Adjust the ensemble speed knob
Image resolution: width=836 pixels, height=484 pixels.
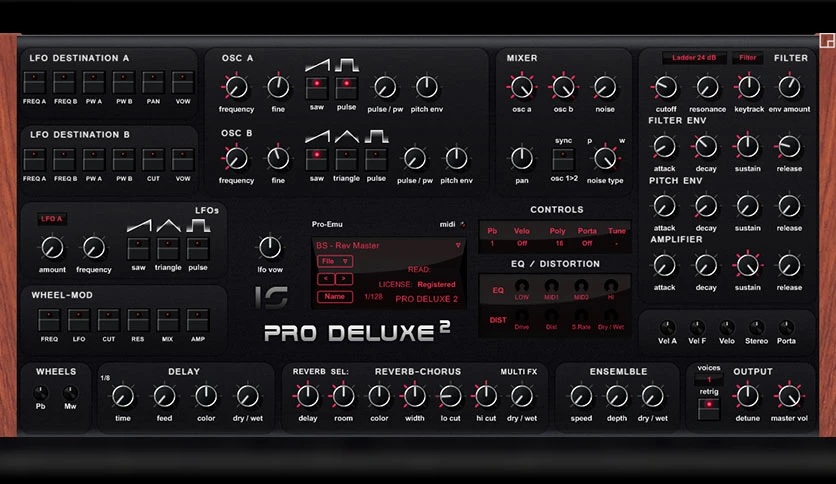click(x=581, y=396)
